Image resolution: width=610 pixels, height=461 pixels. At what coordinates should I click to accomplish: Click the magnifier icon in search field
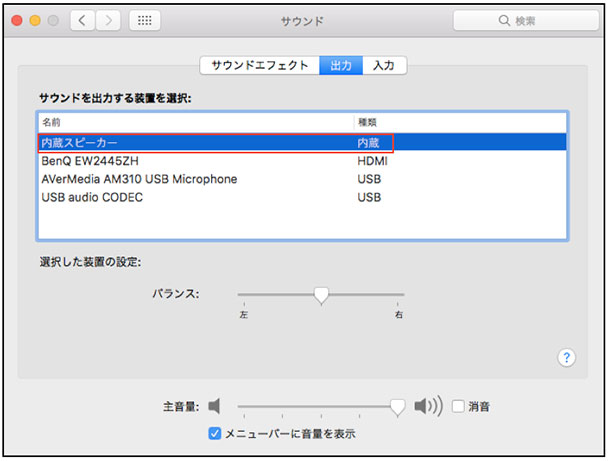(504, 20)
